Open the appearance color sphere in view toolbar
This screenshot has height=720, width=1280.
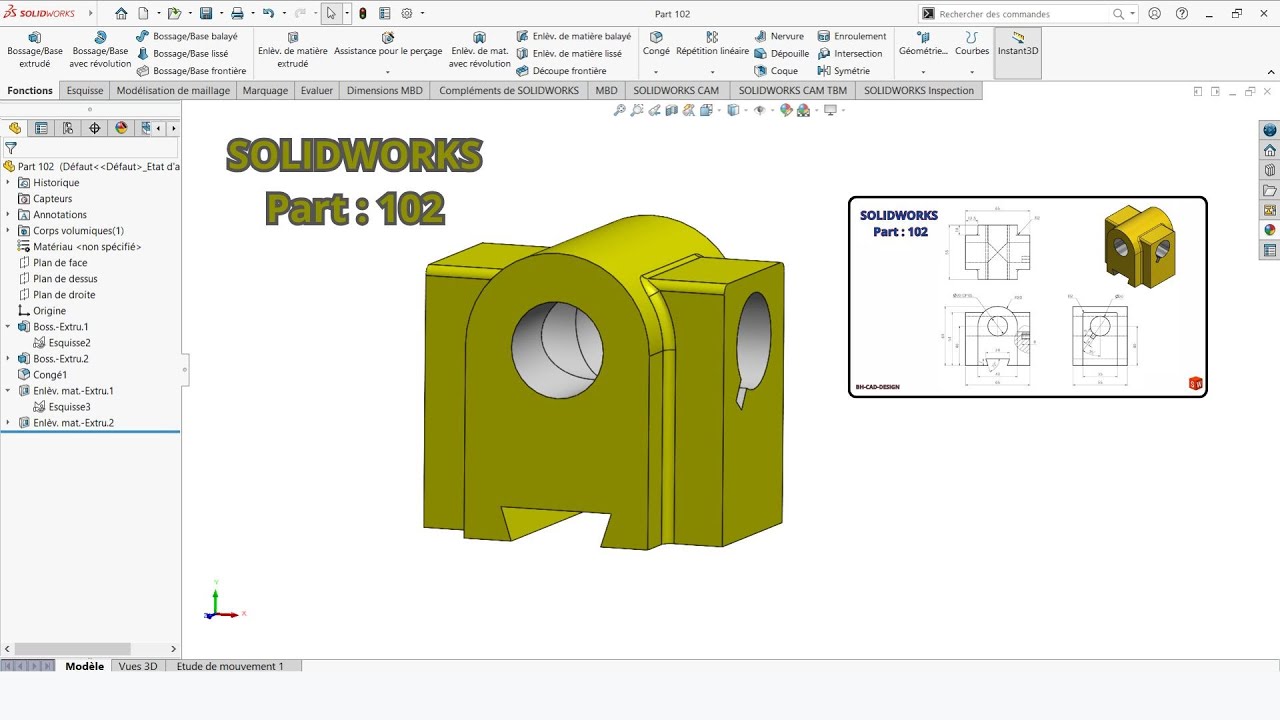click(x=786, y=110)
